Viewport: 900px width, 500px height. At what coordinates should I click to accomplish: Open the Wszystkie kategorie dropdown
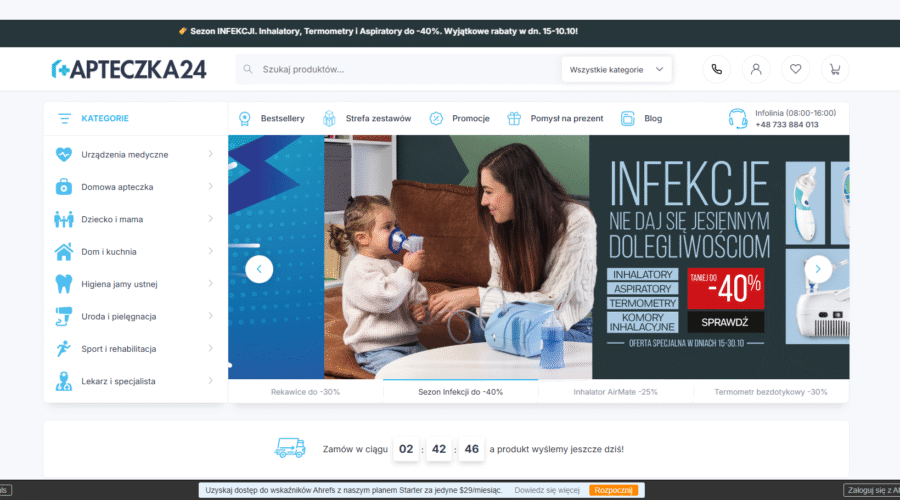click(x=616, y=69)
